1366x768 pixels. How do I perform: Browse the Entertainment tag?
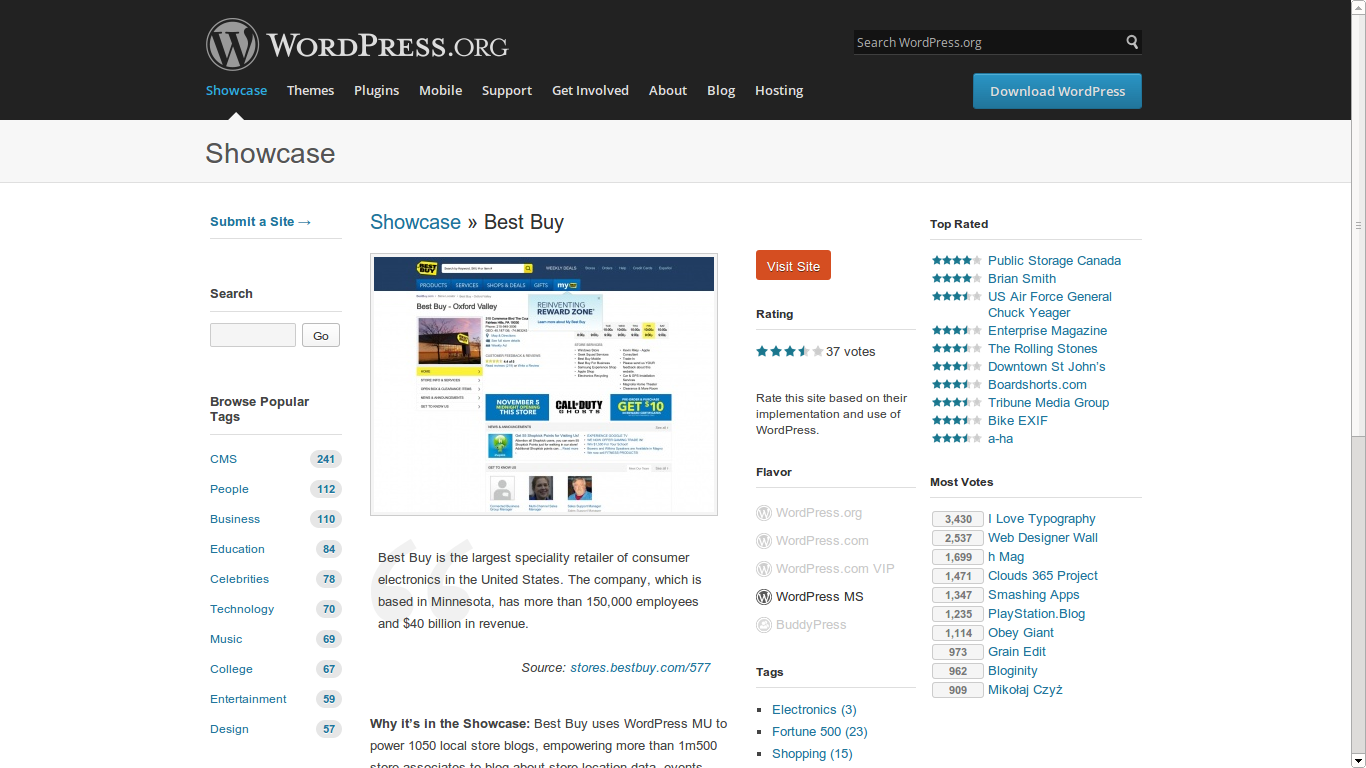point(248,699)
